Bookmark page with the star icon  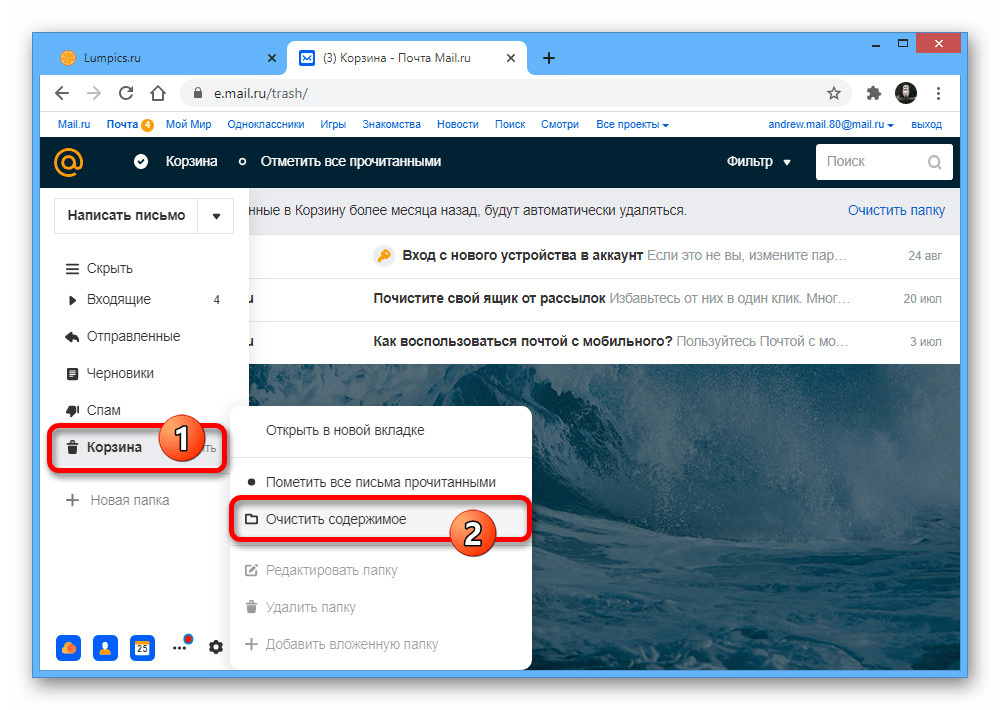pos(834,93)
